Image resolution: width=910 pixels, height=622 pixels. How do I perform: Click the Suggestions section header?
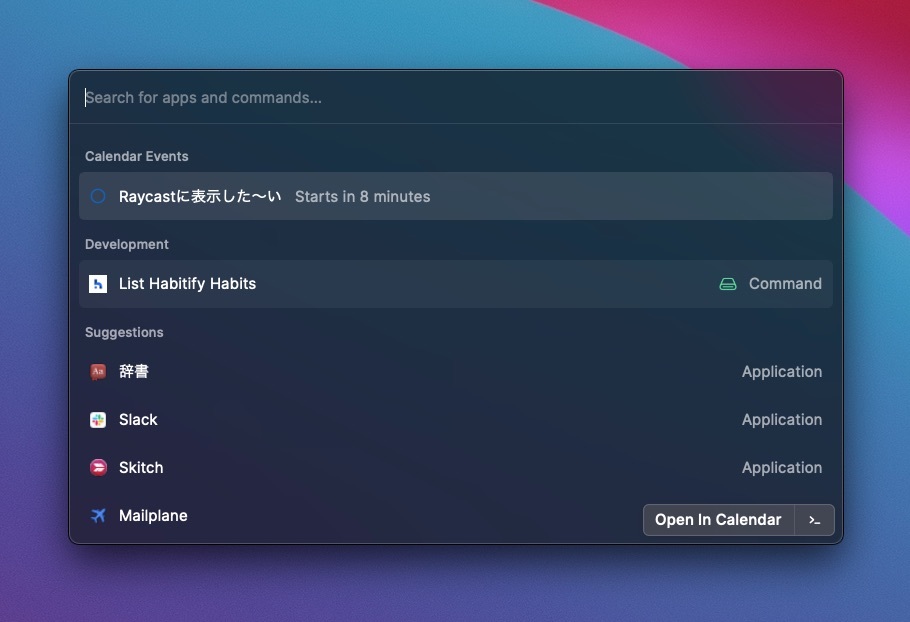pos(124,332)
